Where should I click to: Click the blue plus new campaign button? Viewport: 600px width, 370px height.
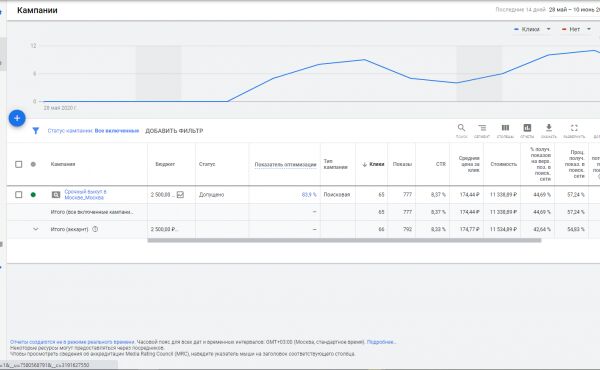point(17,118)
